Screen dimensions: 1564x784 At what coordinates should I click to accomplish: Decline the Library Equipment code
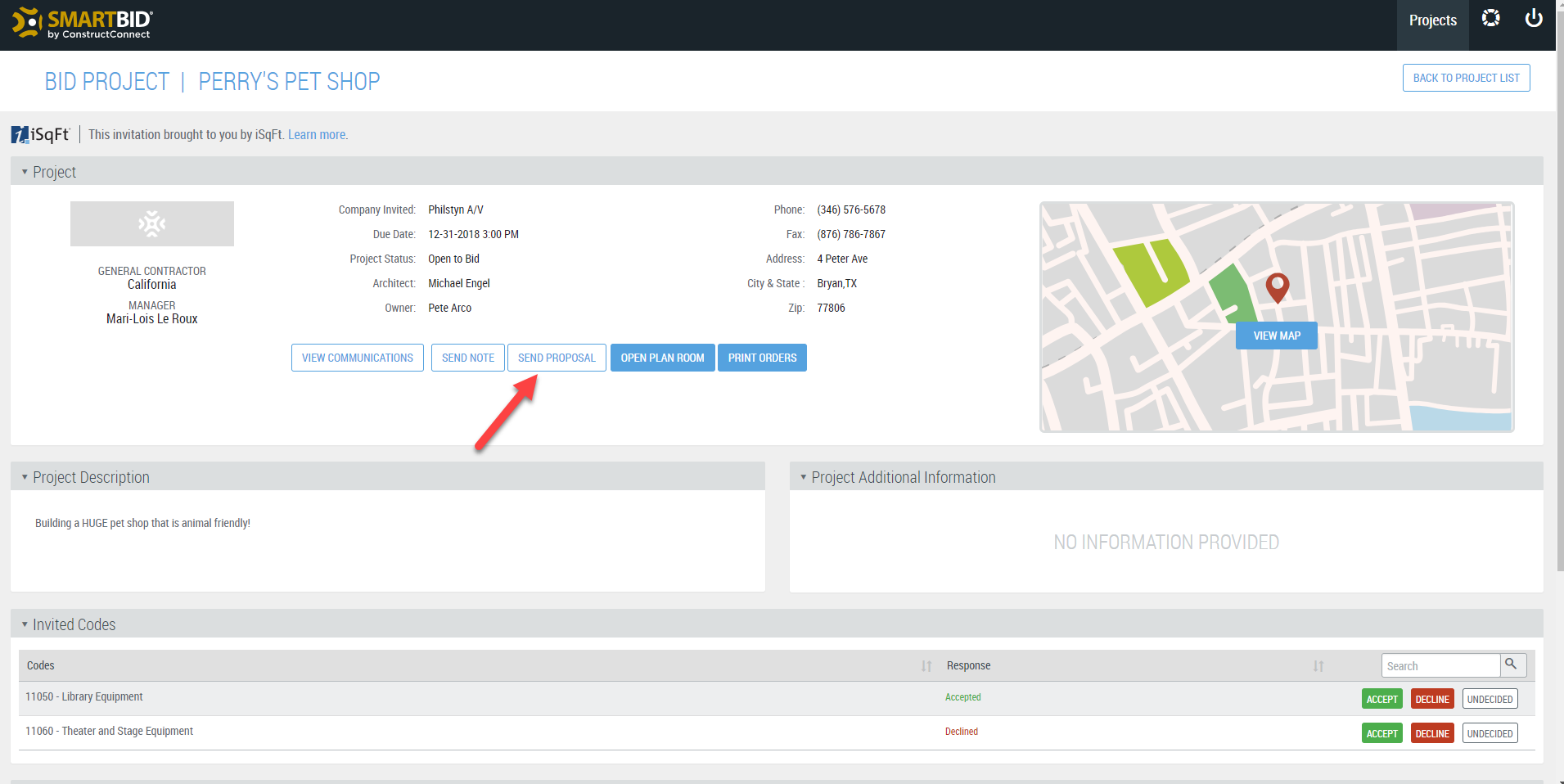pos(1431,698)
